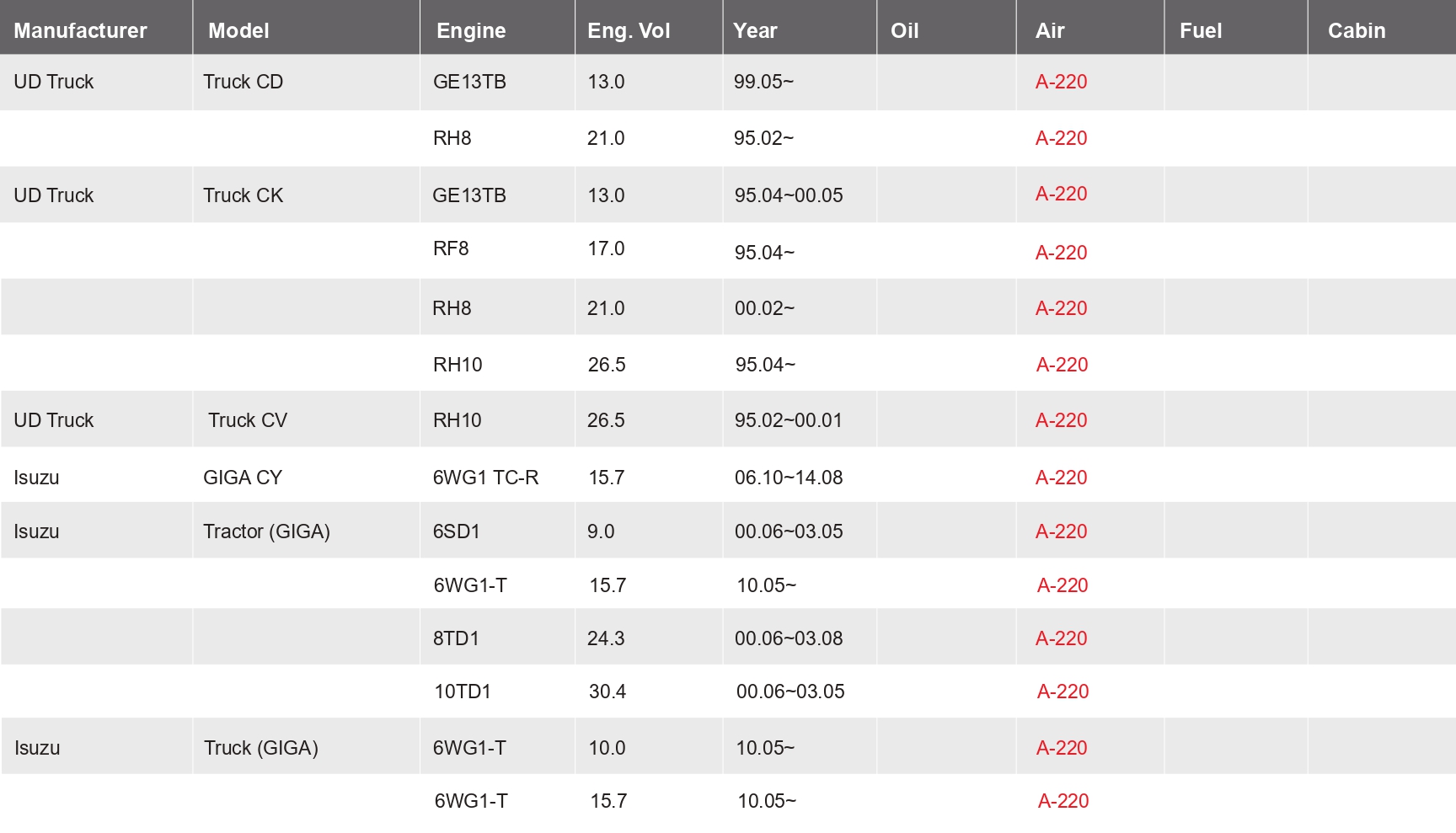Click the 95.02~00.01 year cell

coord(789,420)
